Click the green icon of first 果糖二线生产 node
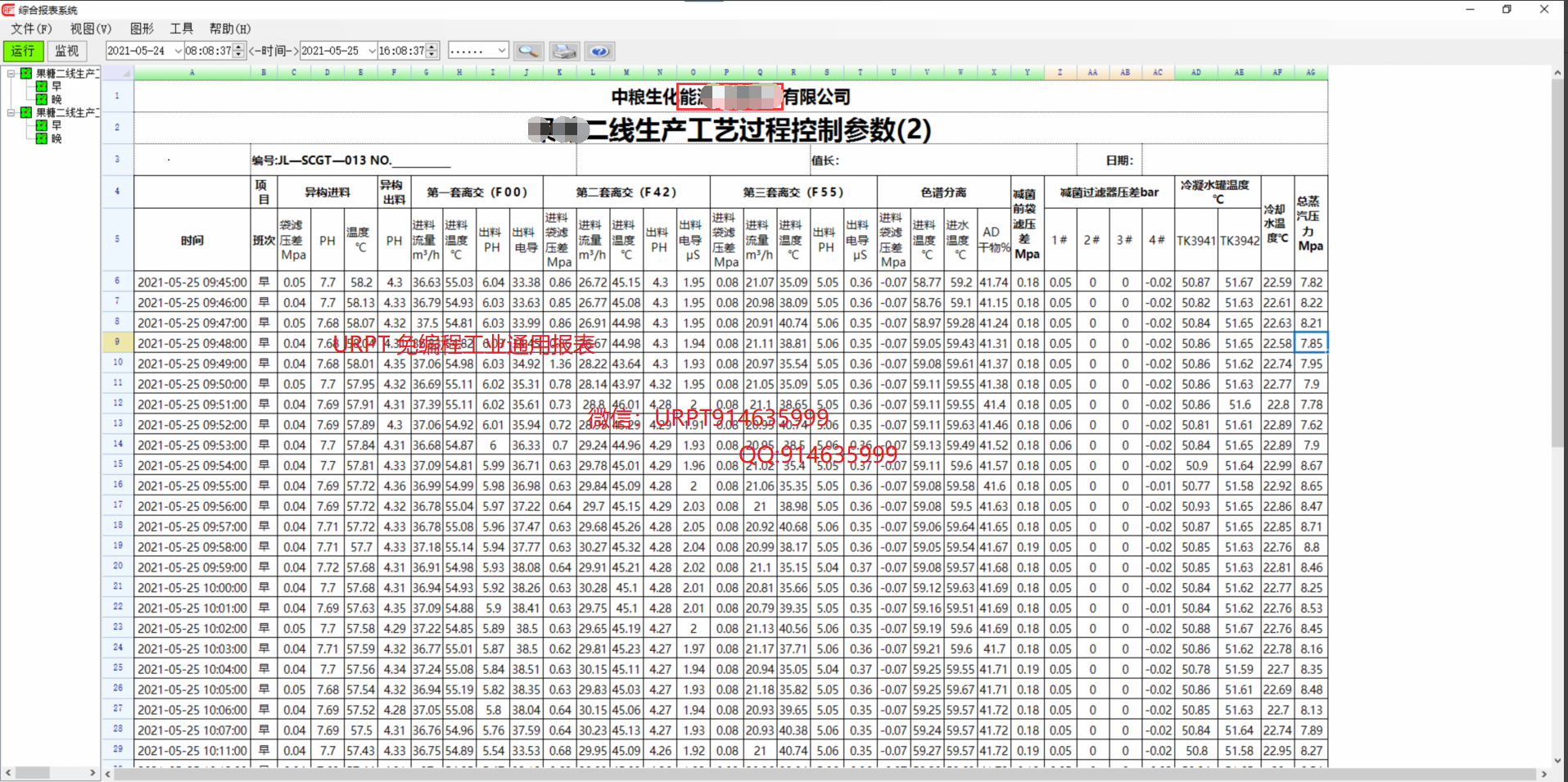Screen dimensions: 1568x782 tap(26, 74)
